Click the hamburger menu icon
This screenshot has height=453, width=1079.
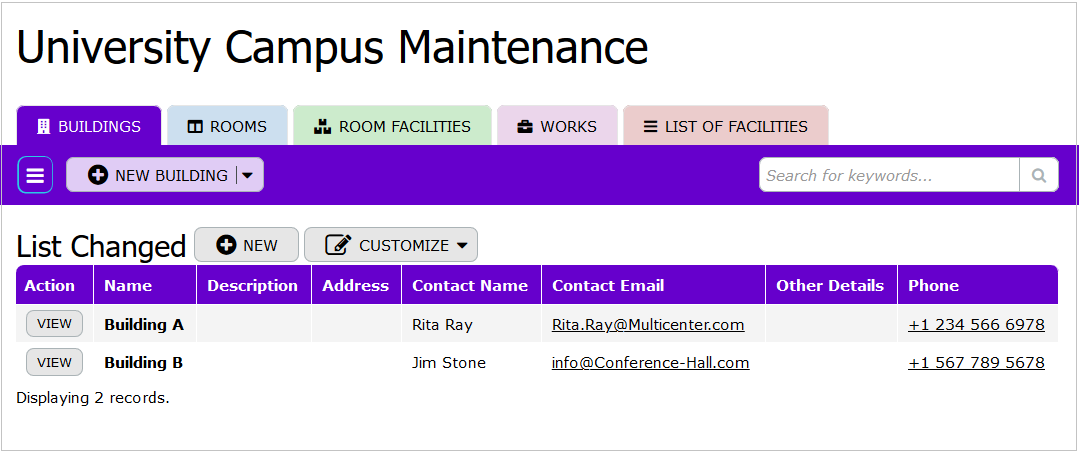pyautogui.click(x=35, y=175)
